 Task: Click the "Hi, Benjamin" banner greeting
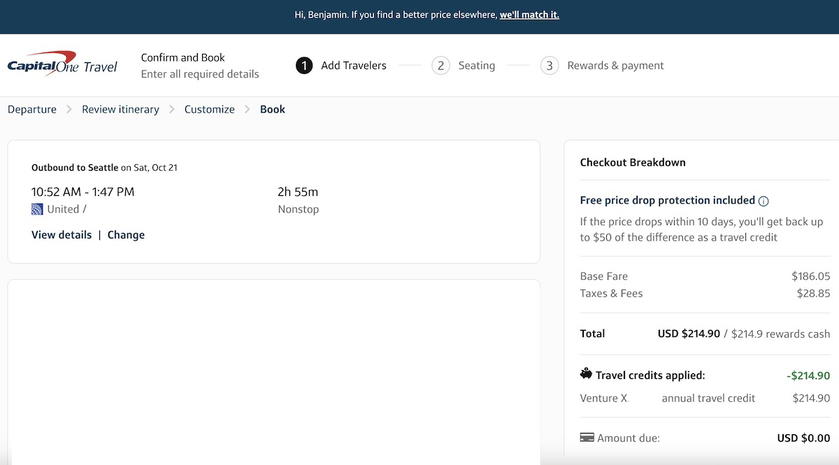(321, 15)
